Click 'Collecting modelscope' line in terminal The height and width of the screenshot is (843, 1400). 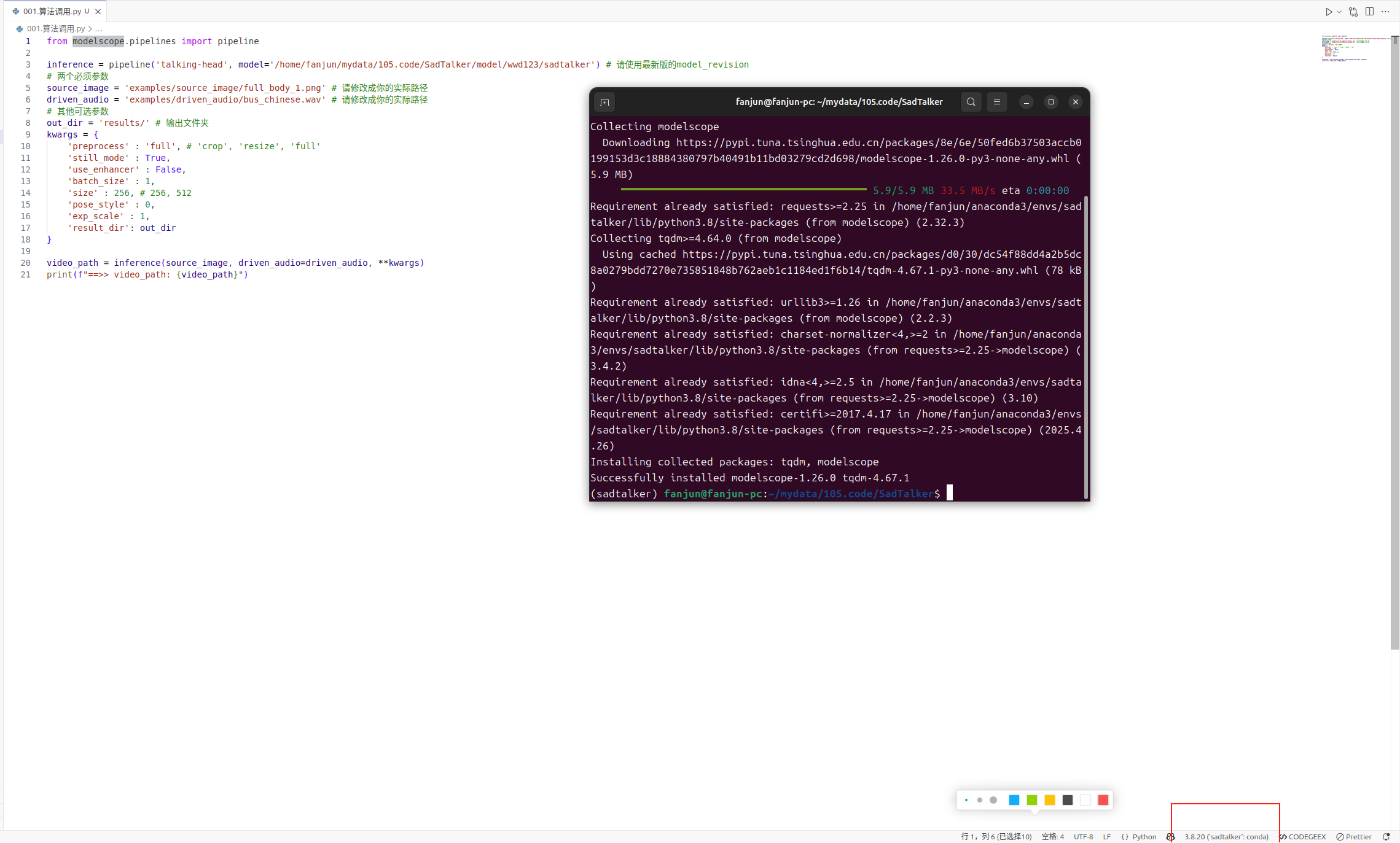[x=654, y=126]
